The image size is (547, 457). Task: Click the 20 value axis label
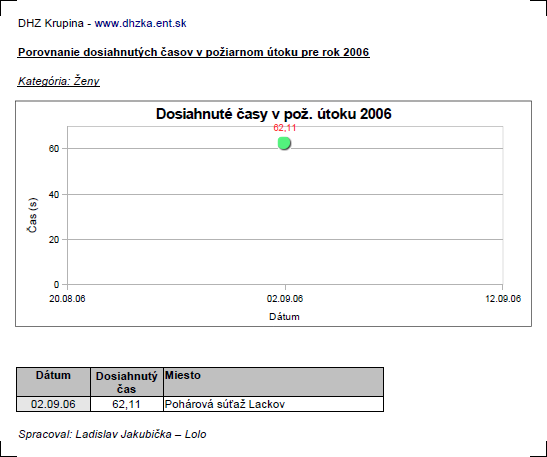54,240
